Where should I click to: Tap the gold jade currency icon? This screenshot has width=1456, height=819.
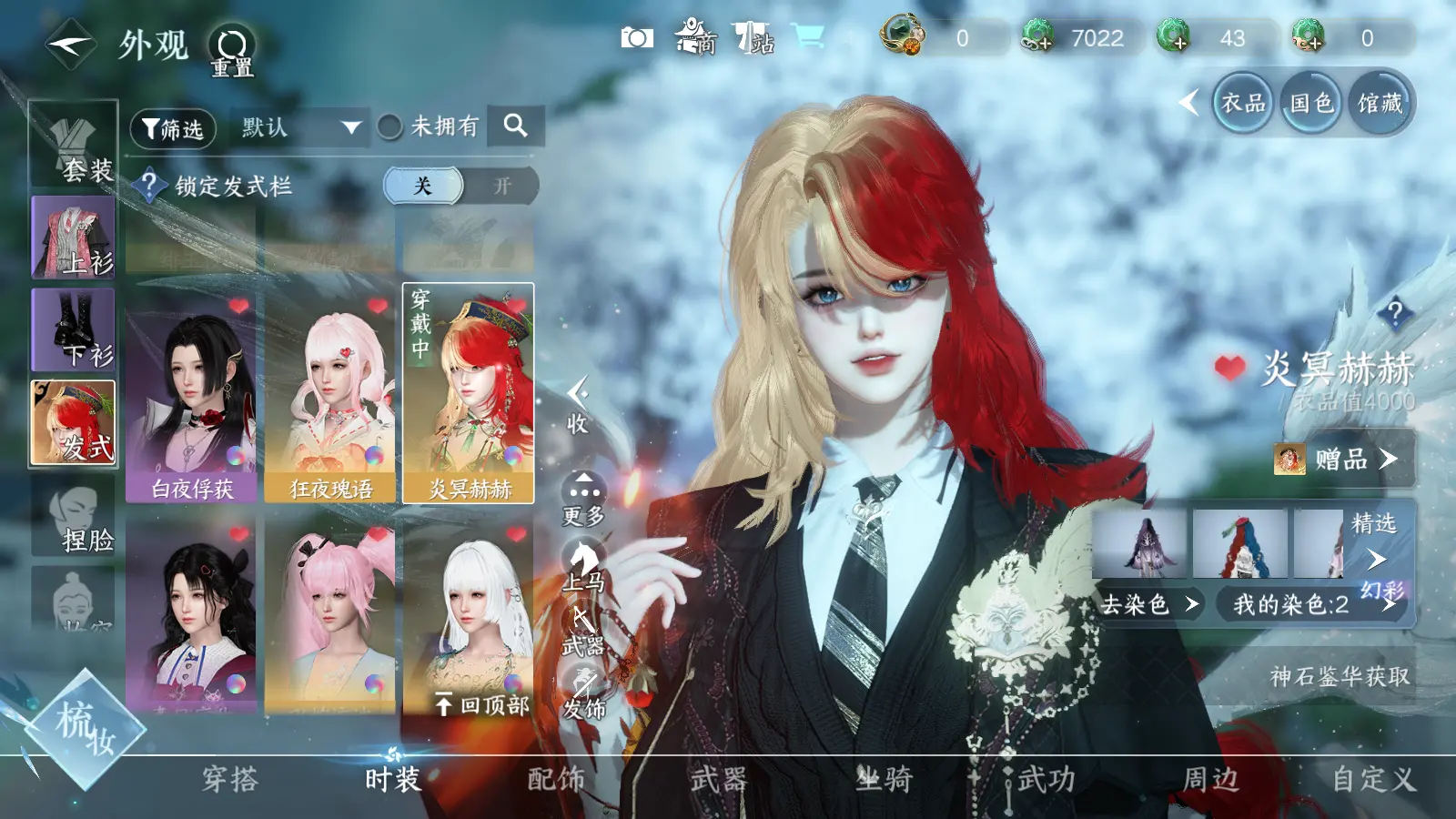(x=902, y=35)
